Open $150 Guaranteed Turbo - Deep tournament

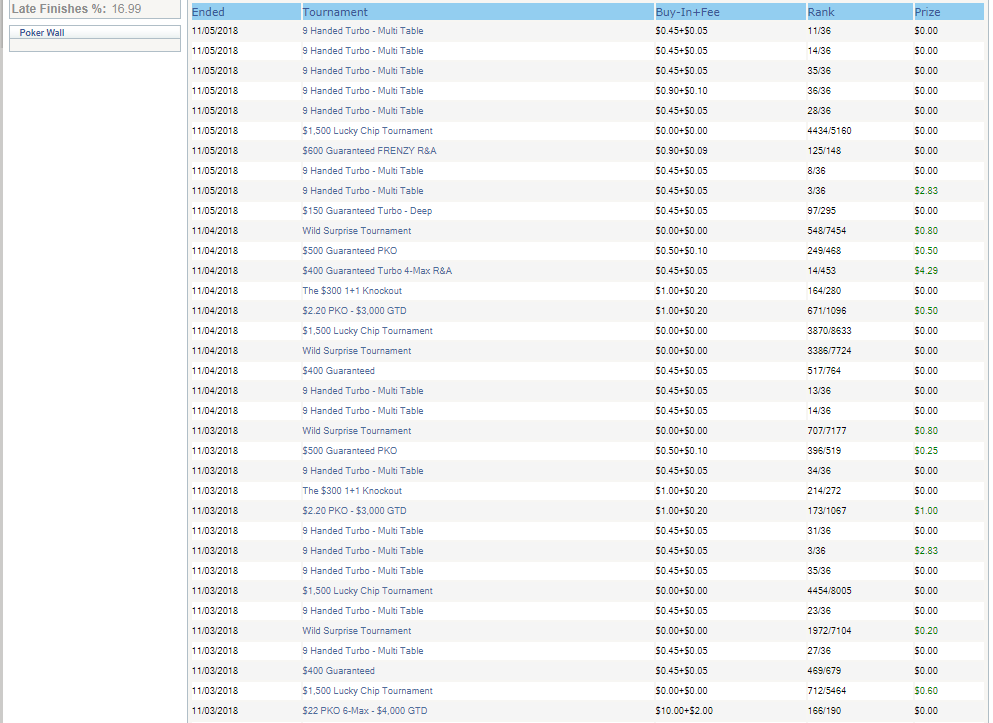coord(367,211)
